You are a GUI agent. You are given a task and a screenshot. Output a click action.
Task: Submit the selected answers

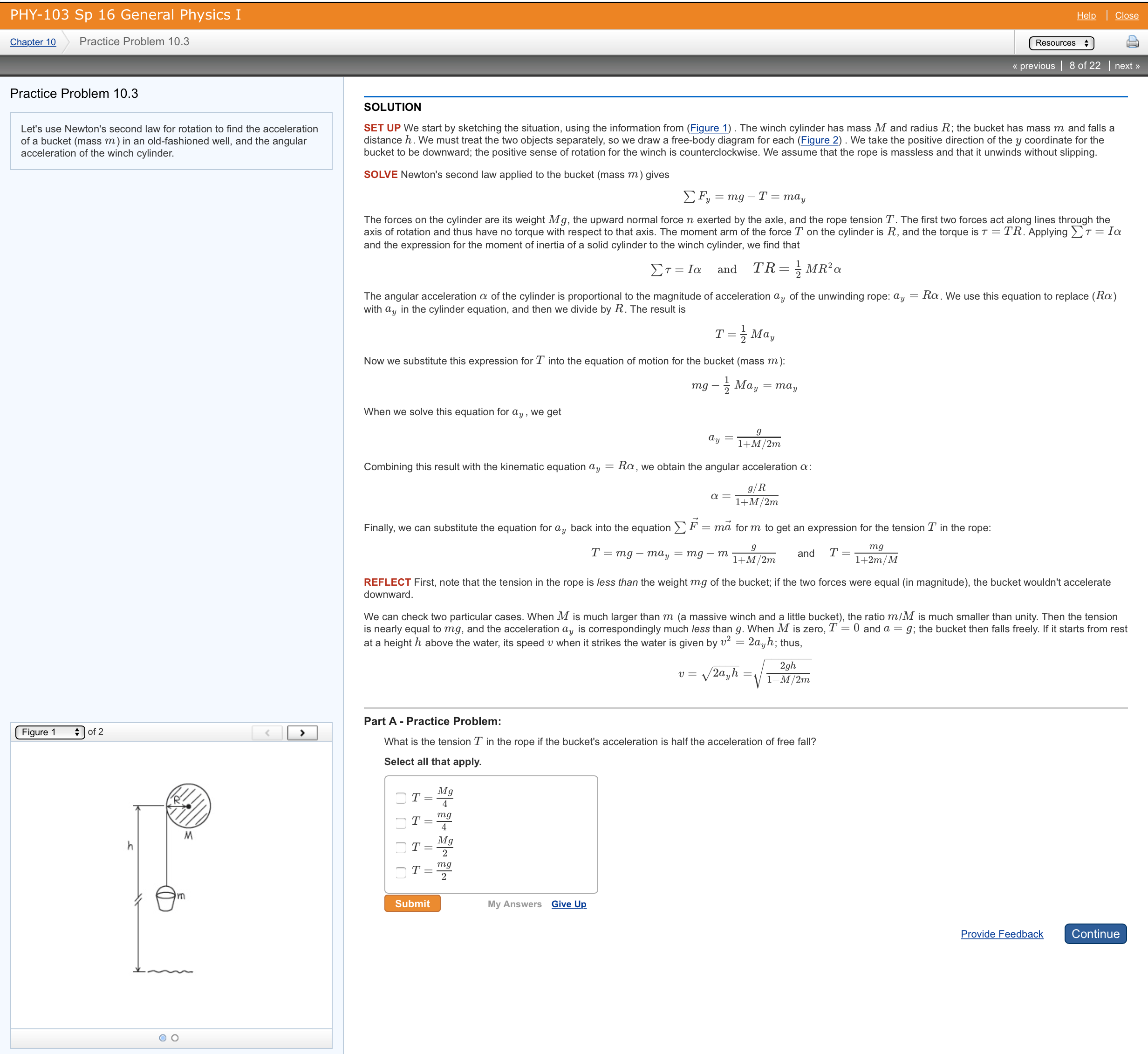[412, 903]
